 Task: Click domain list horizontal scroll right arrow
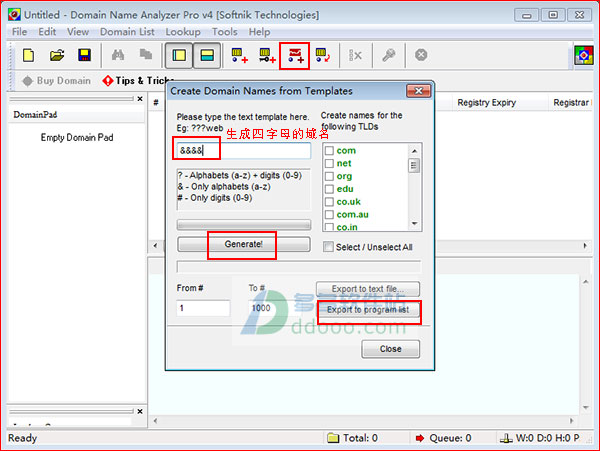[x=585, y=246]
